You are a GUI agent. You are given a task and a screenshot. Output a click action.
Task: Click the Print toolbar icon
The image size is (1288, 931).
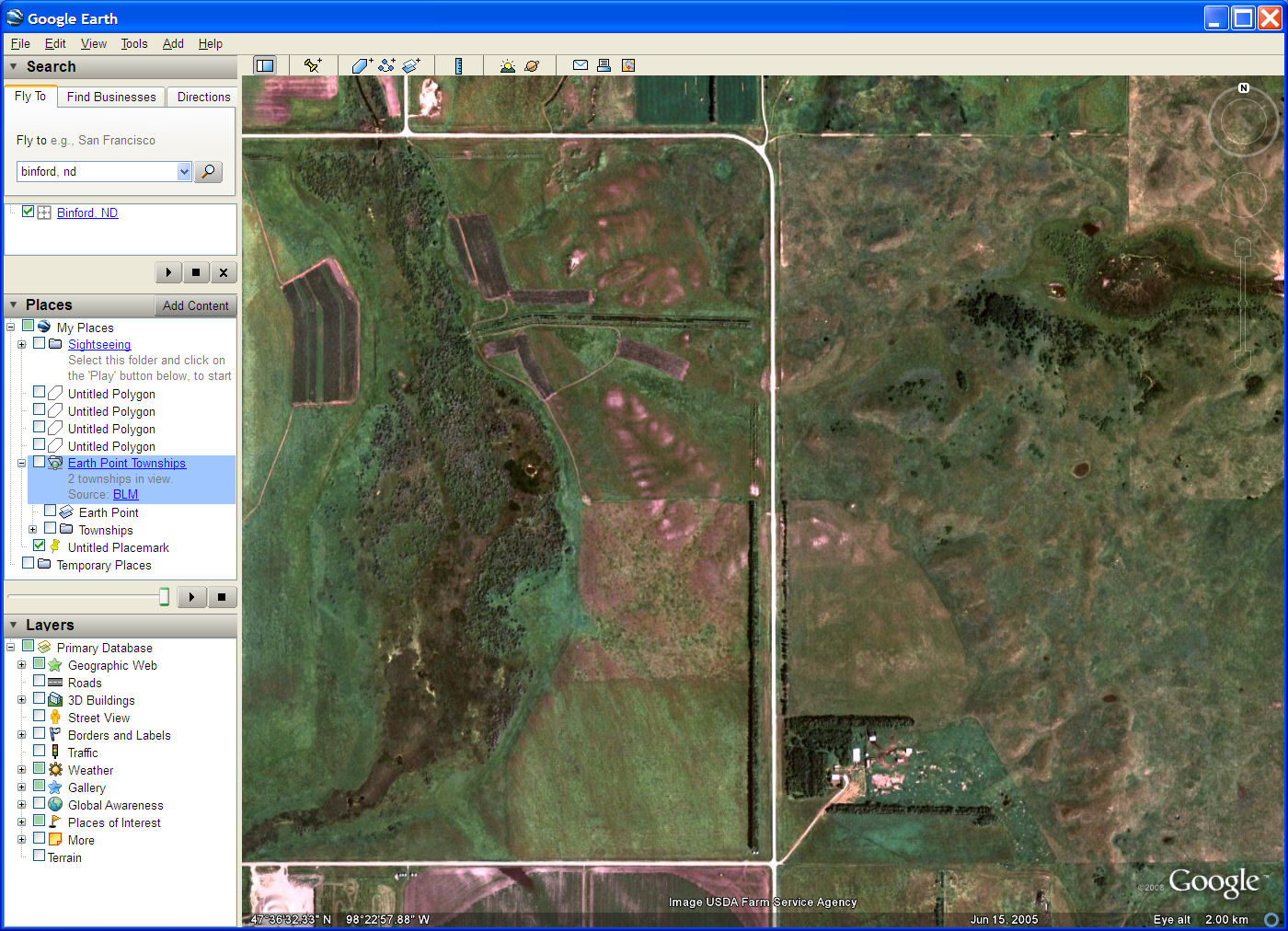[604, 65]
